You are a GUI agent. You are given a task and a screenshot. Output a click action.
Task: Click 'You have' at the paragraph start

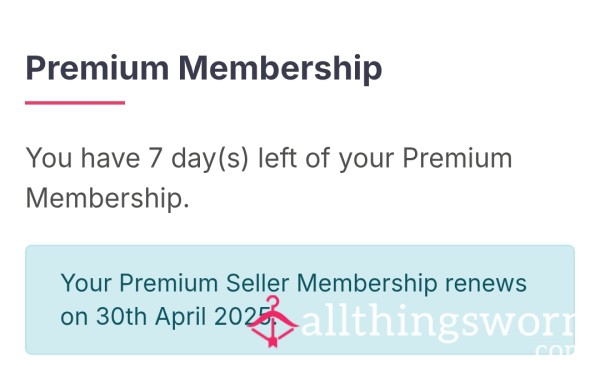coord(83,158)
